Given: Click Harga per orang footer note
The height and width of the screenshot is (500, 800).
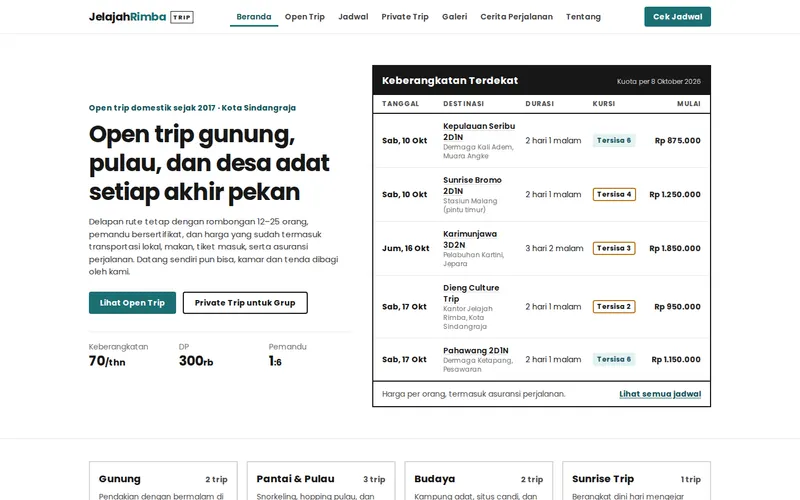Looking at the screenshot, I should [473, 394].
